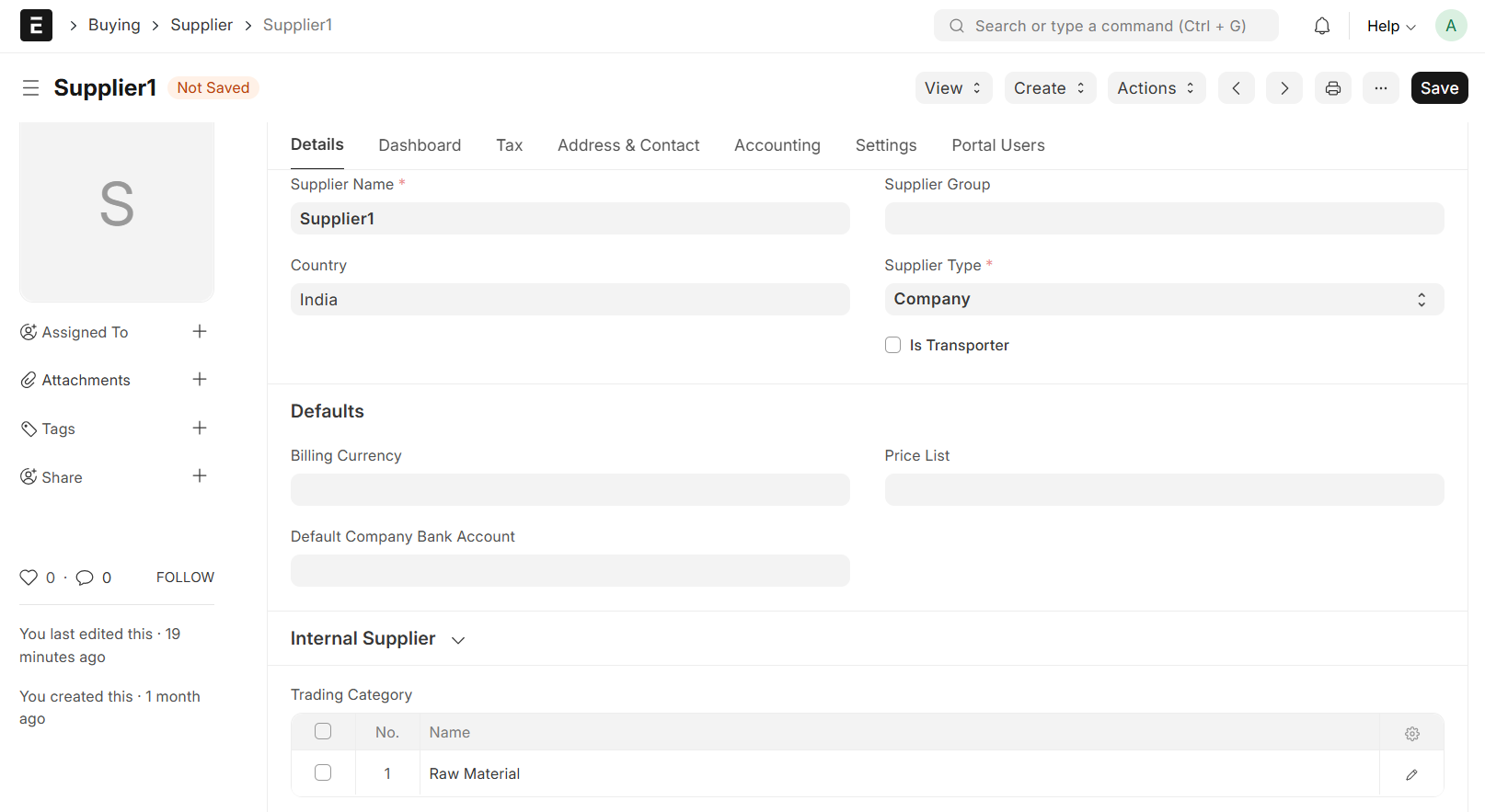This screenshot has height=812, width=1485.
Task: Toggle the sidebar with the hamburger icon
Action: [30, 88]
